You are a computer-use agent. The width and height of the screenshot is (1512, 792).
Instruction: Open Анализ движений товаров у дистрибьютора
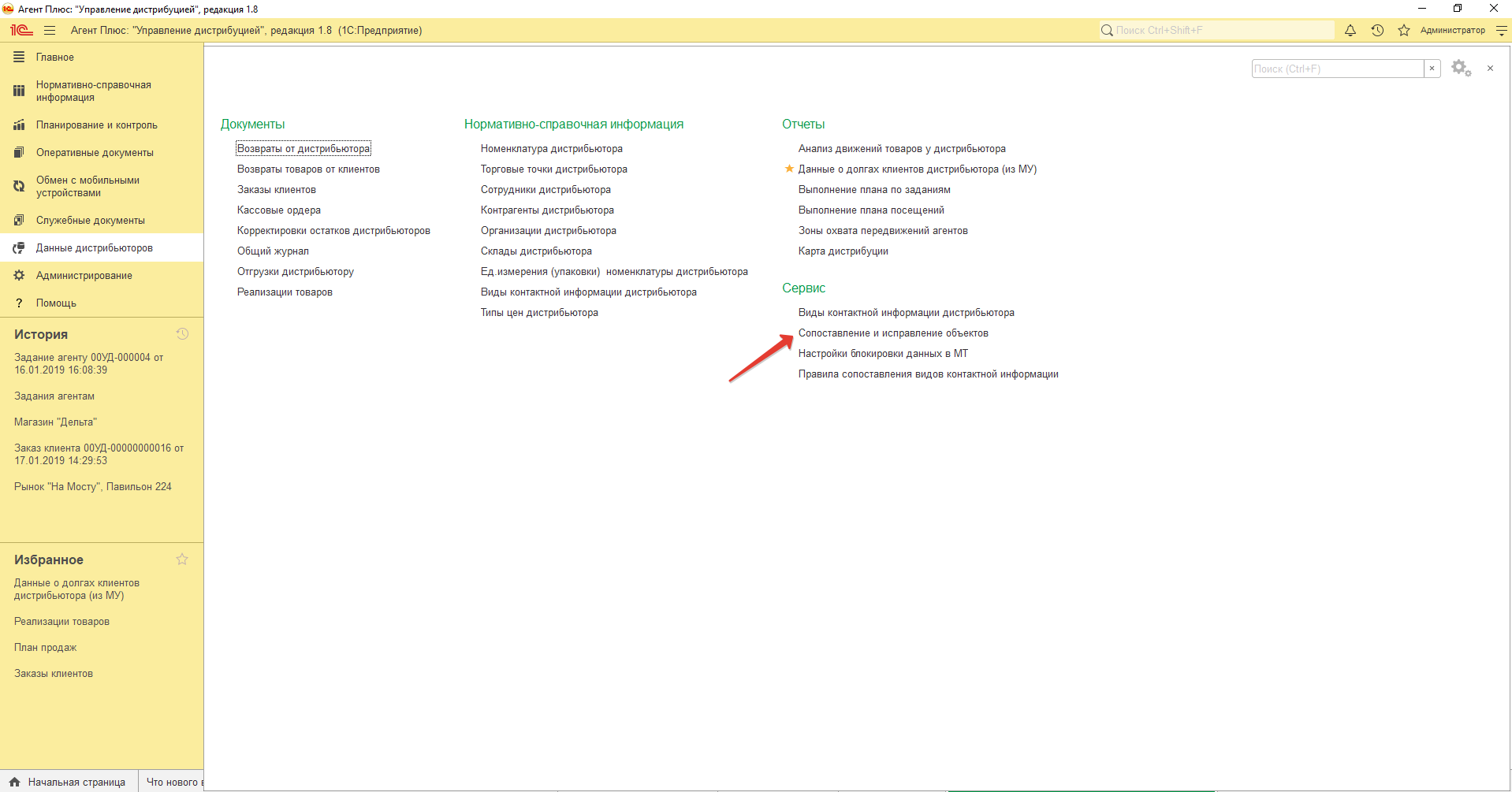coord(902,148)
